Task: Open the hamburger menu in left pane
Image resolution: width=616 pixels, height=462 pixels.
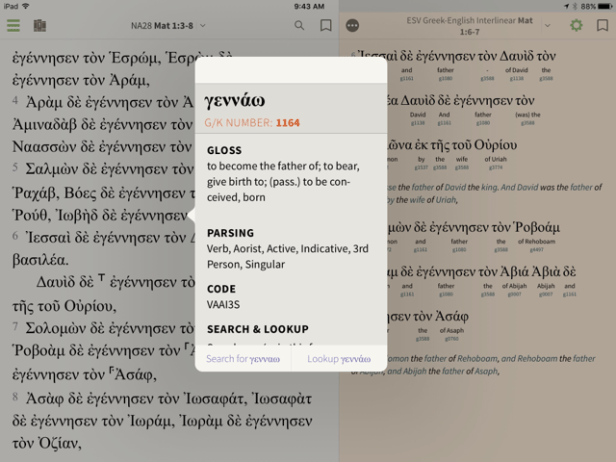Action: 13,25
